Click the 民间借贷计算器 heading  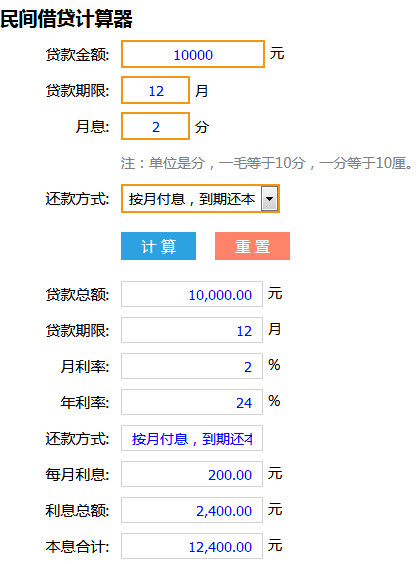click(x=67, y=19)
